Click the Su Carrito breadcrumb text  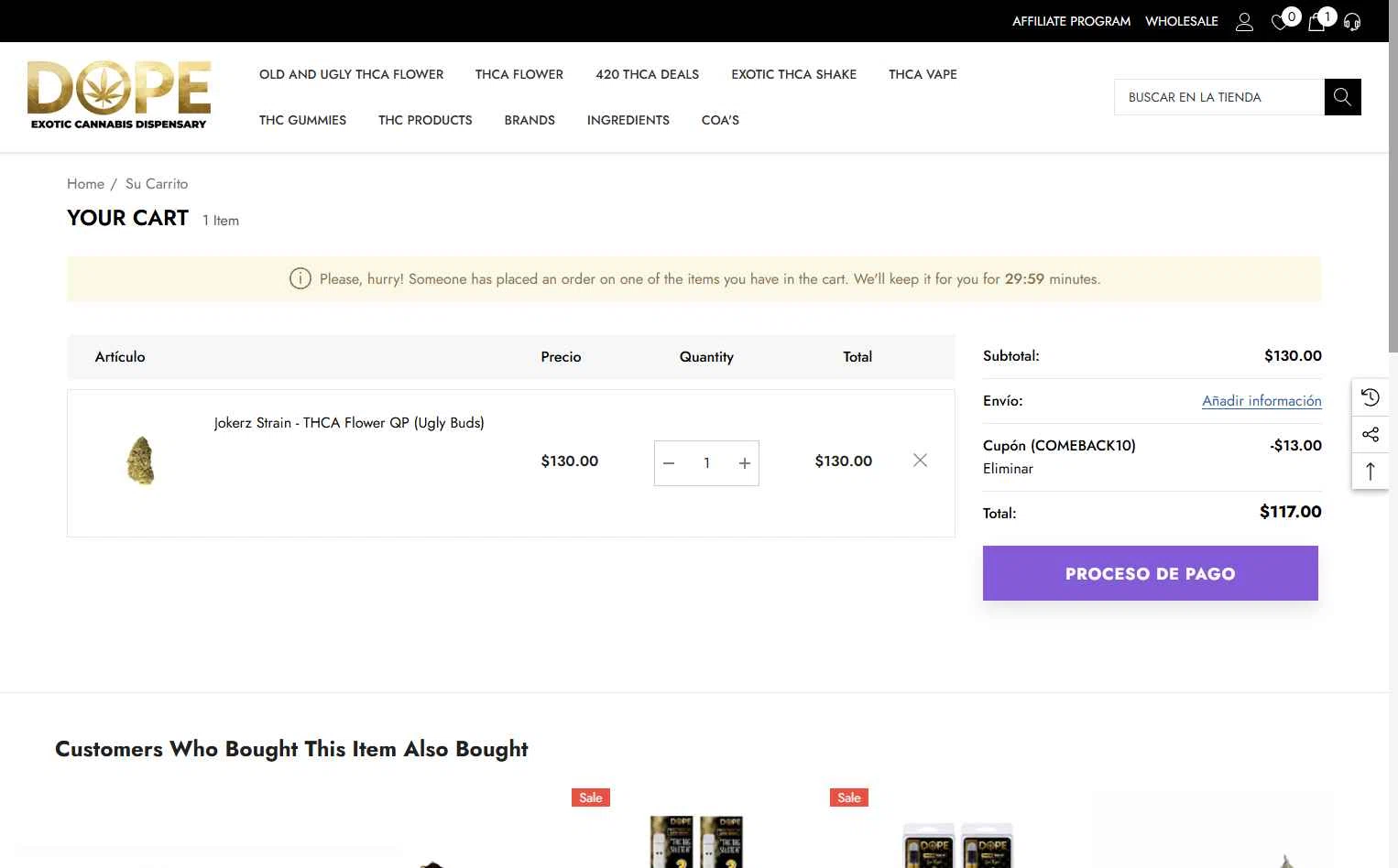click(x=157, y=184)
